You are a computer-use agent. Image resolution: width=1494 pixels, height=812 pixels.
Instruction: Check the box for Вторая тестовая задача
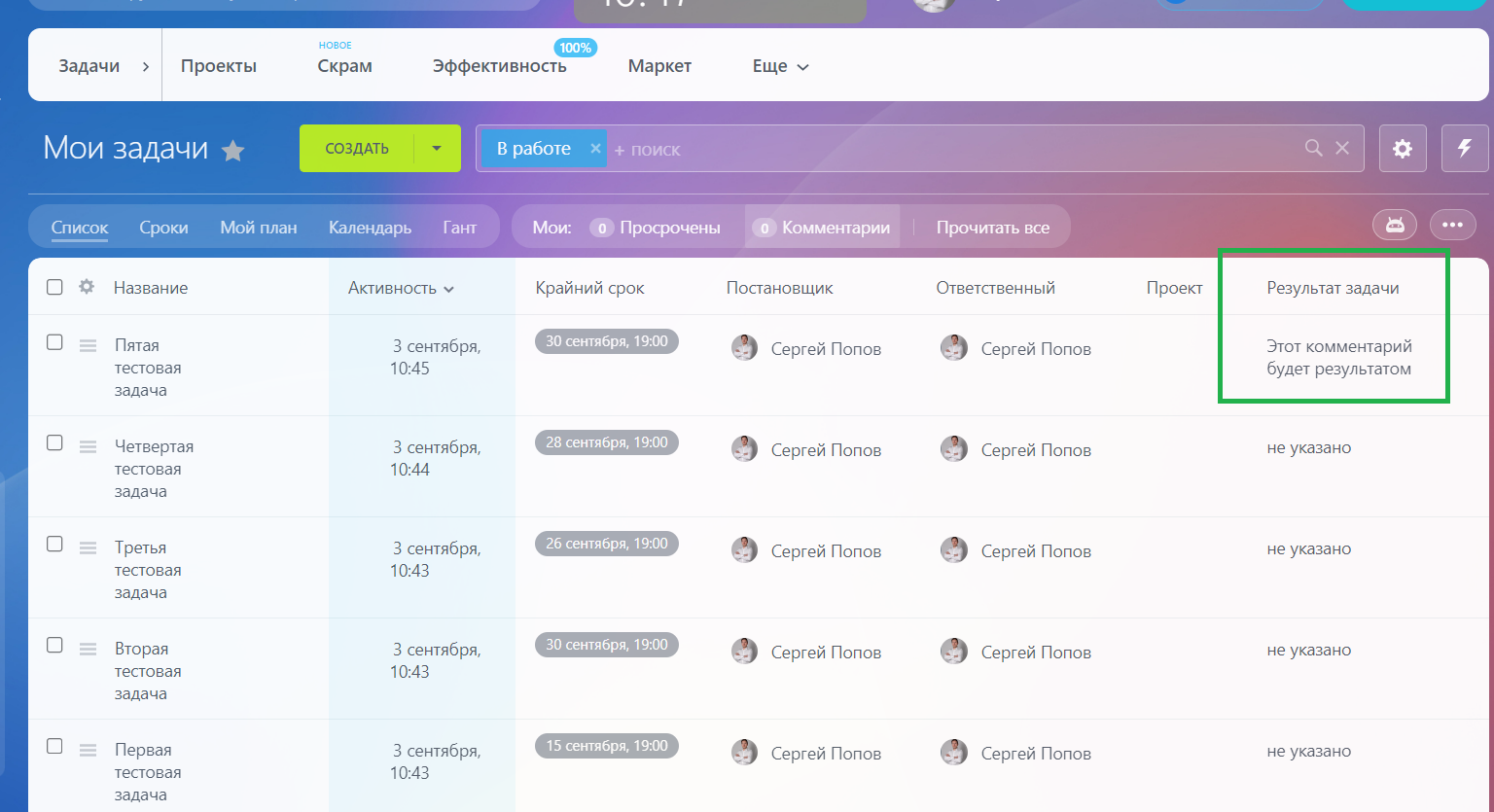[54, 646]
